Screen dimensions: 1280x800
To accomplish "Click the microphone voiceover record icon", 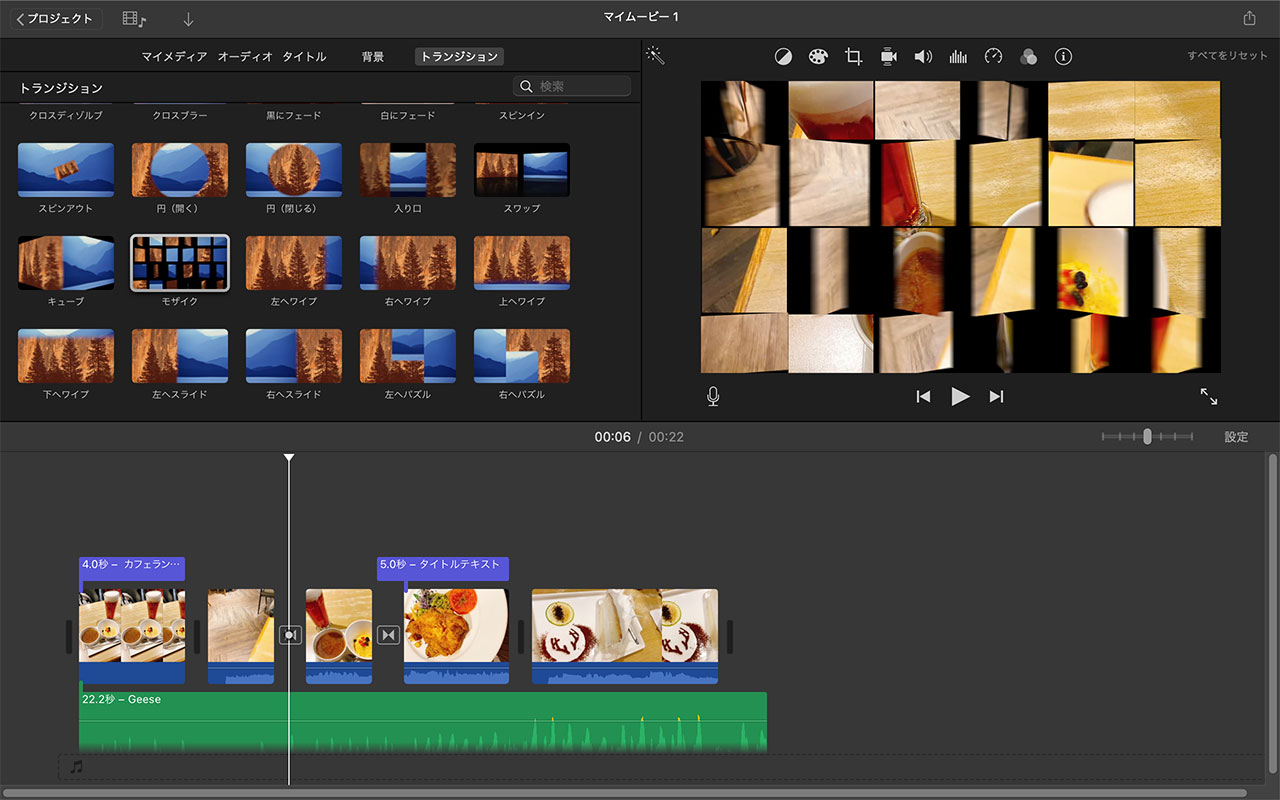I will coord(713,397).
